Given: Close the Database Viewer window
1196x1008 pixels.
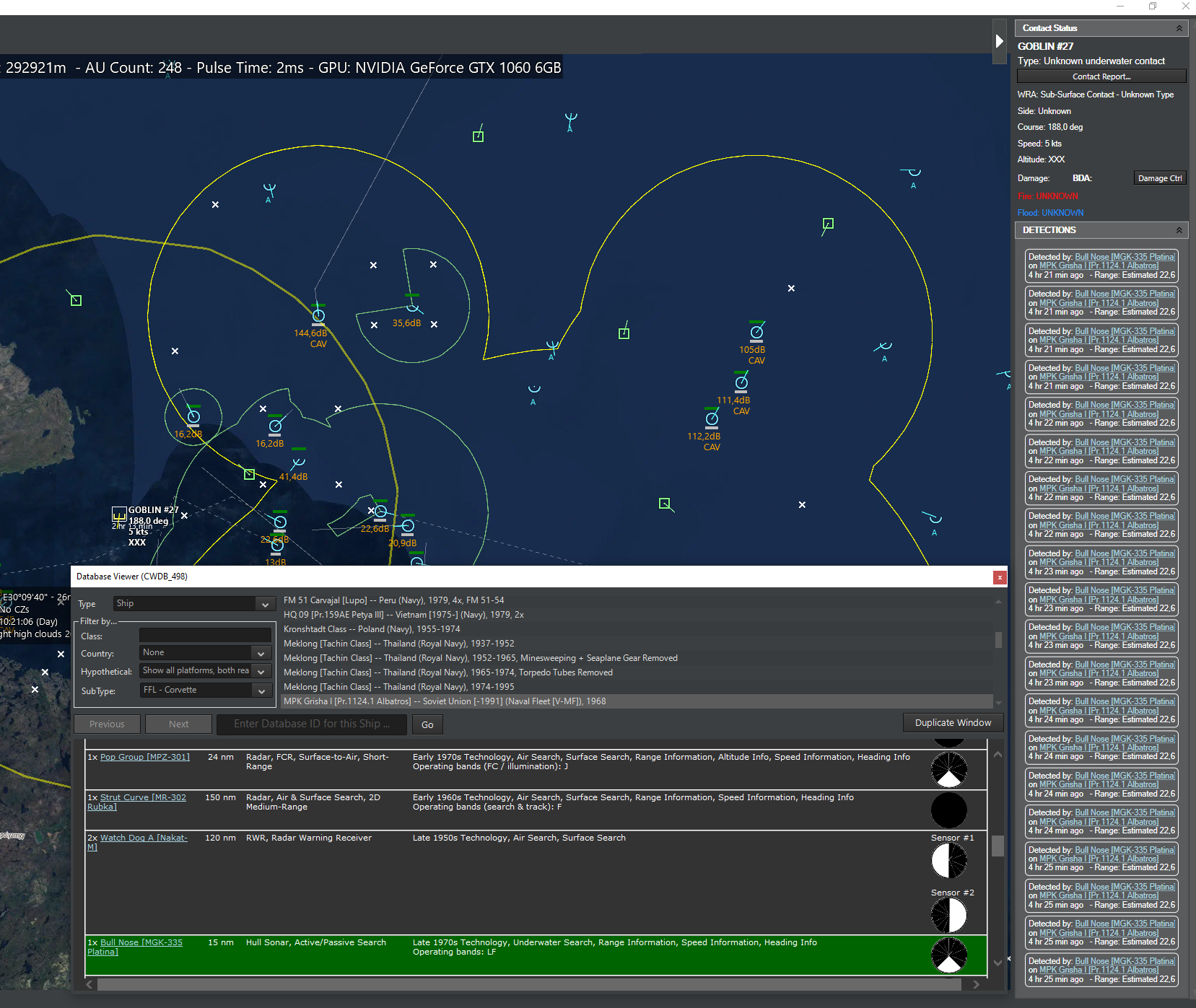Looking at the screenshot, I should point(1000,577).
